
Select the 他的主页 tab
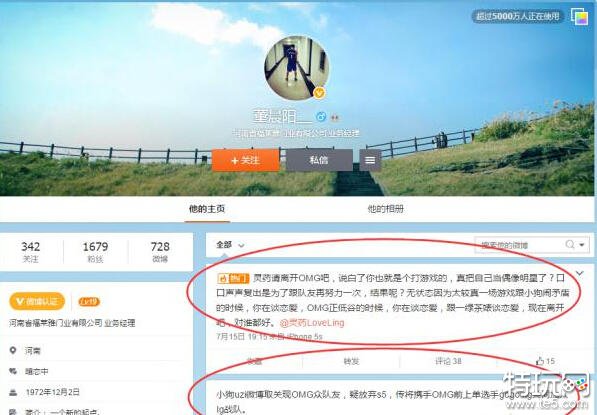207,209
